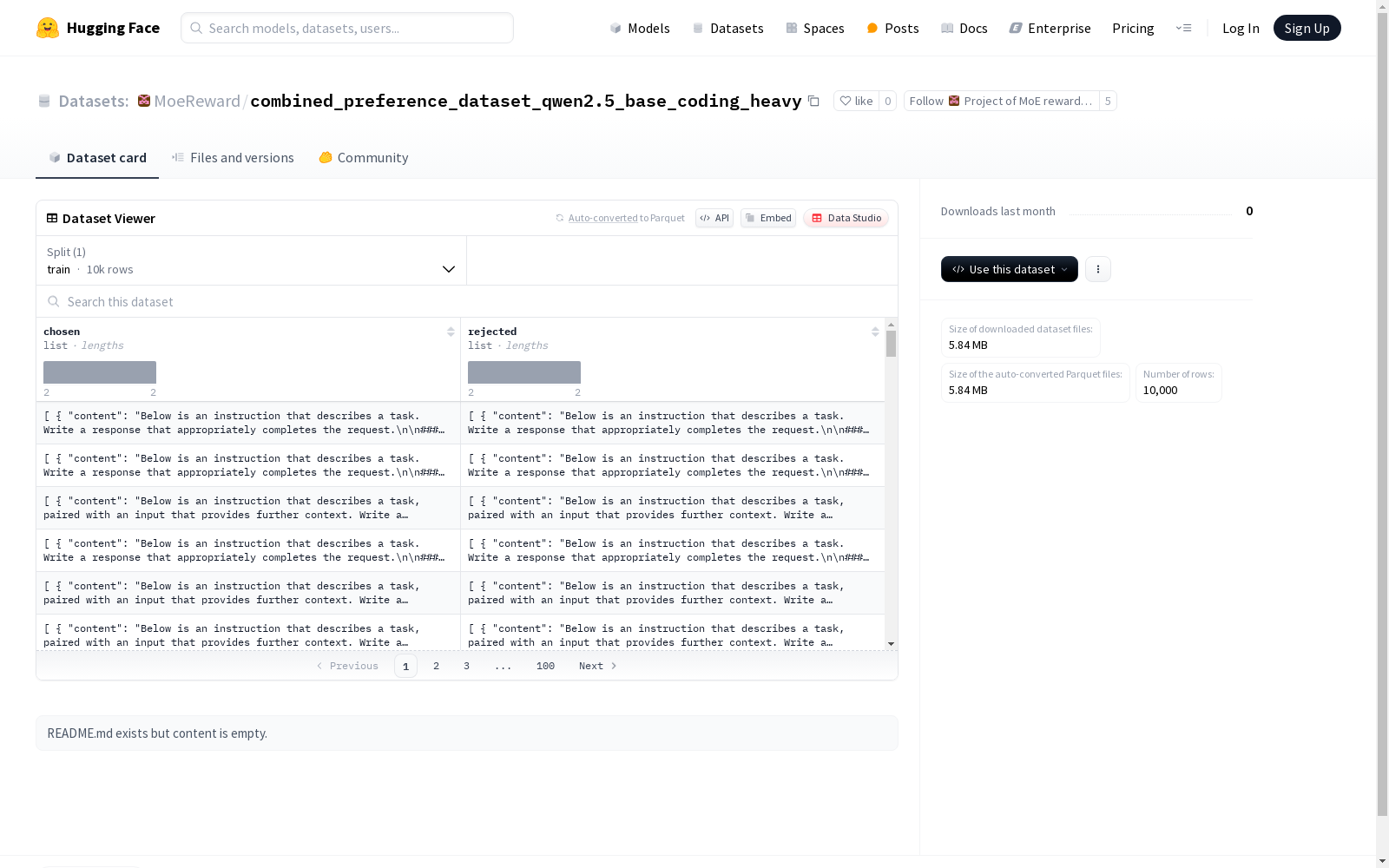
Task: Click the search magnifier in dataset search
Action: (x=54, y=301)
